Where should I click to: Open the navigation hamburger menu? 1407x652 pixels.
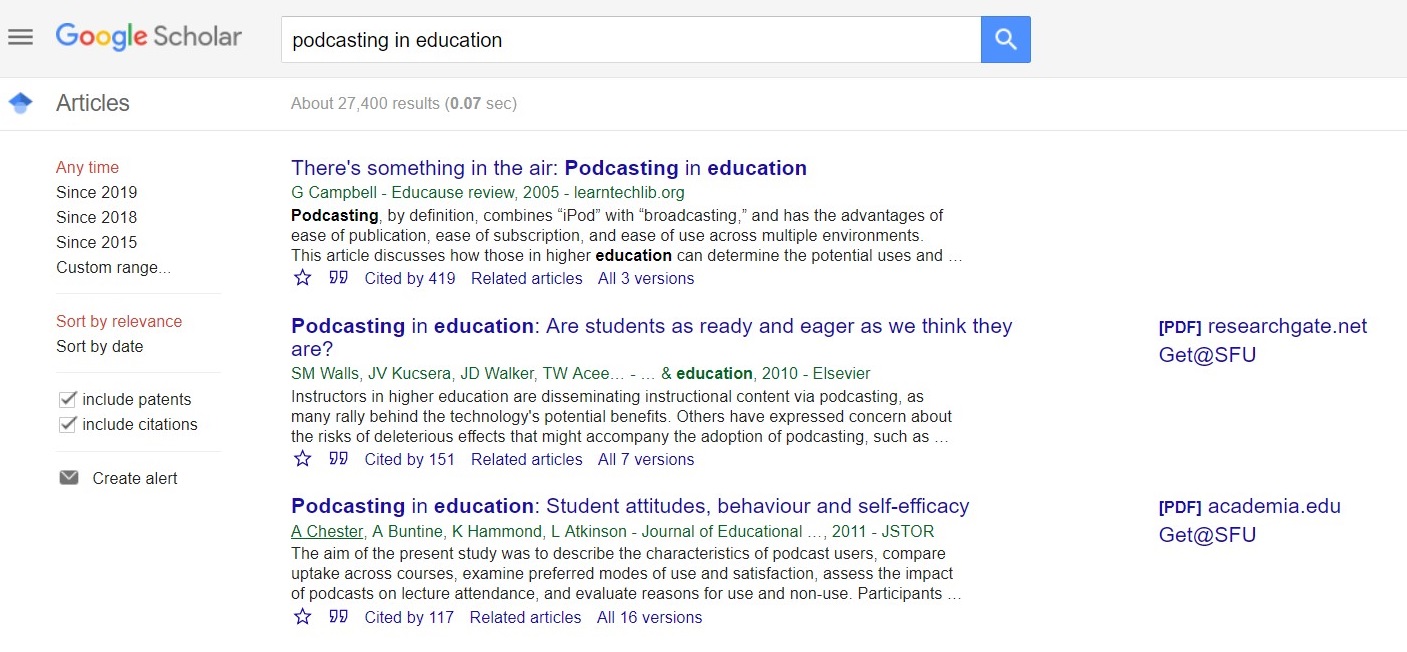(x=20, y=36)
